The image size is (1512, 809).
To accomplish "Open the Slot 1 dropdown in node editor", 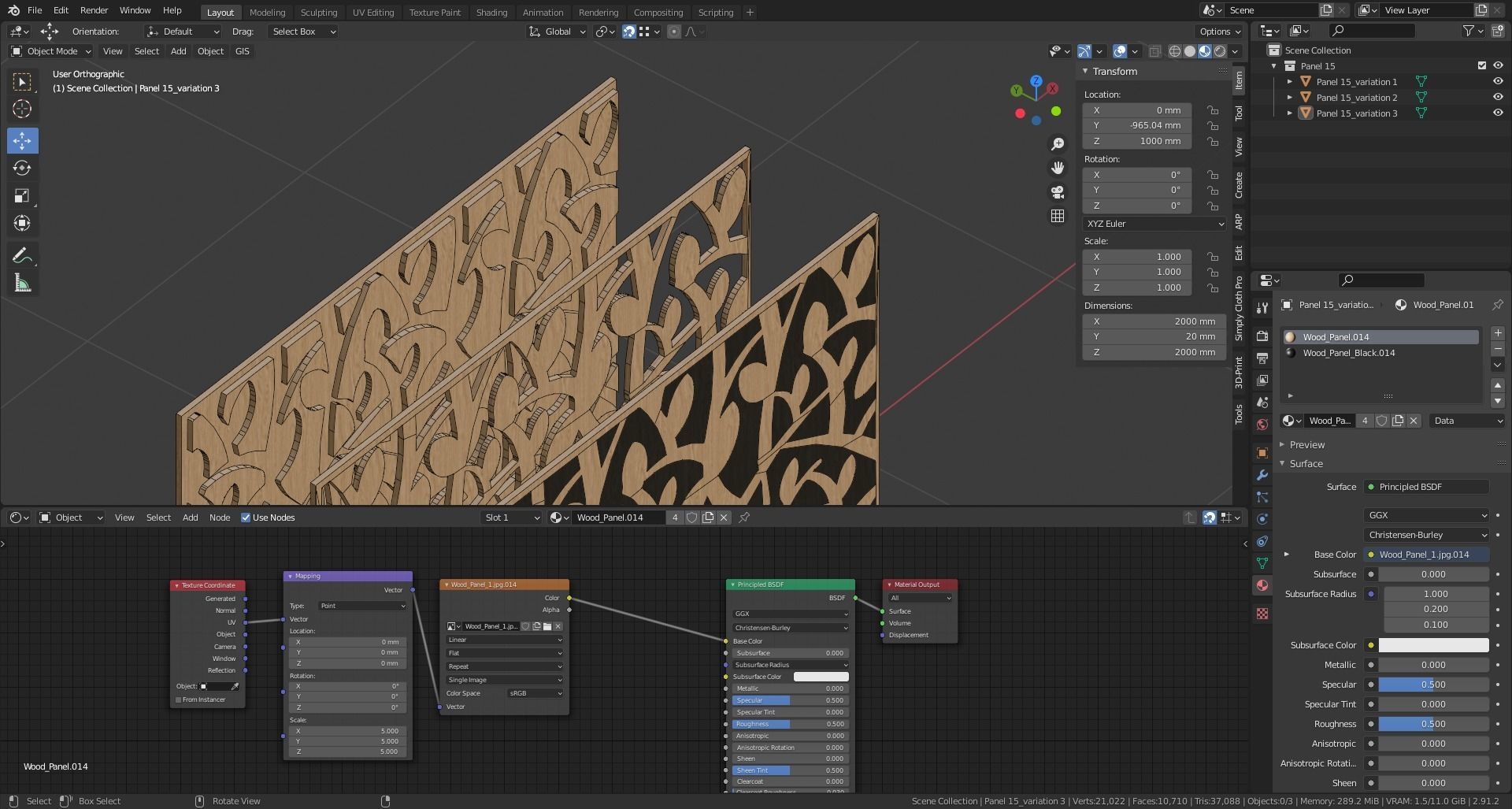I will coord(512,518).
